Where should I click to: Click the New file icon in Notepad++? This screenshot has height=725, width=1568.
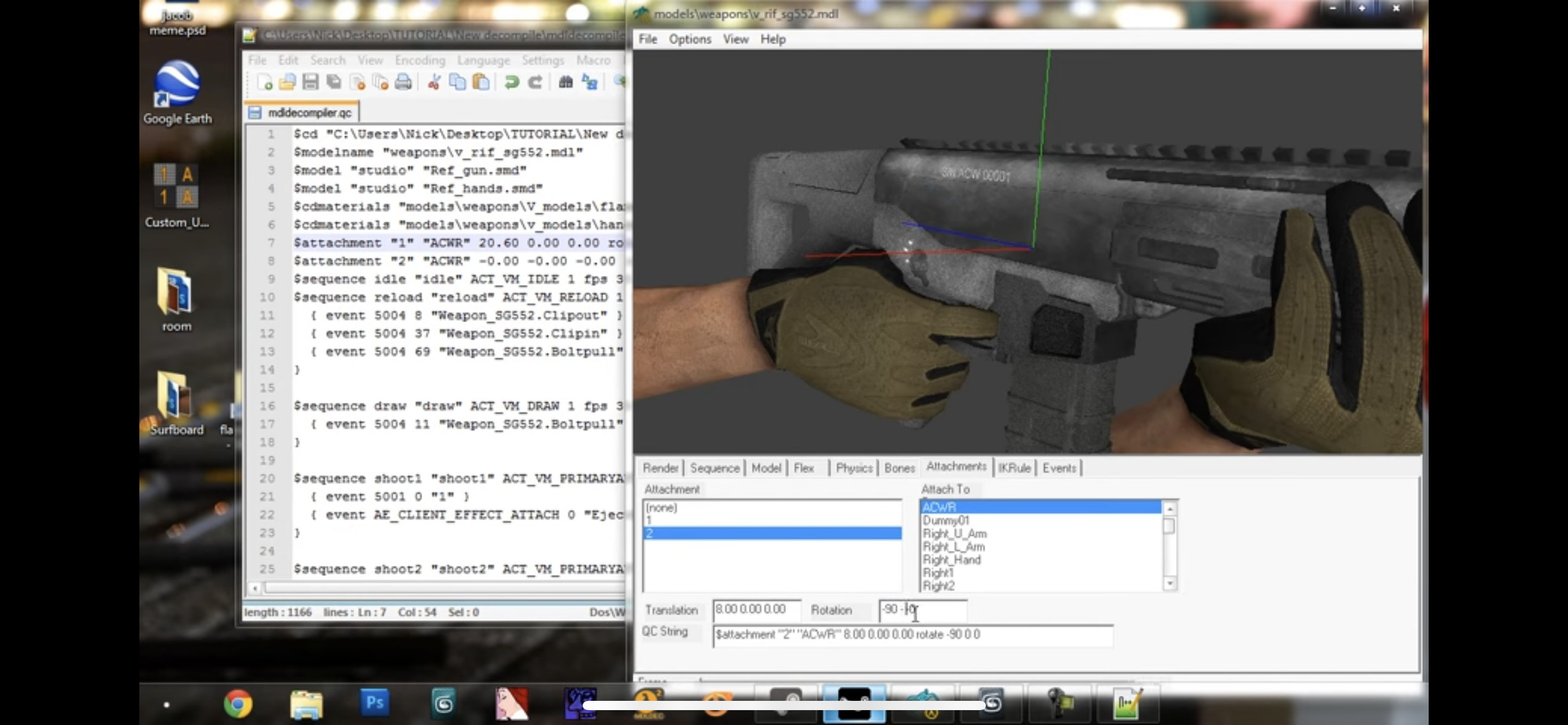264,82
